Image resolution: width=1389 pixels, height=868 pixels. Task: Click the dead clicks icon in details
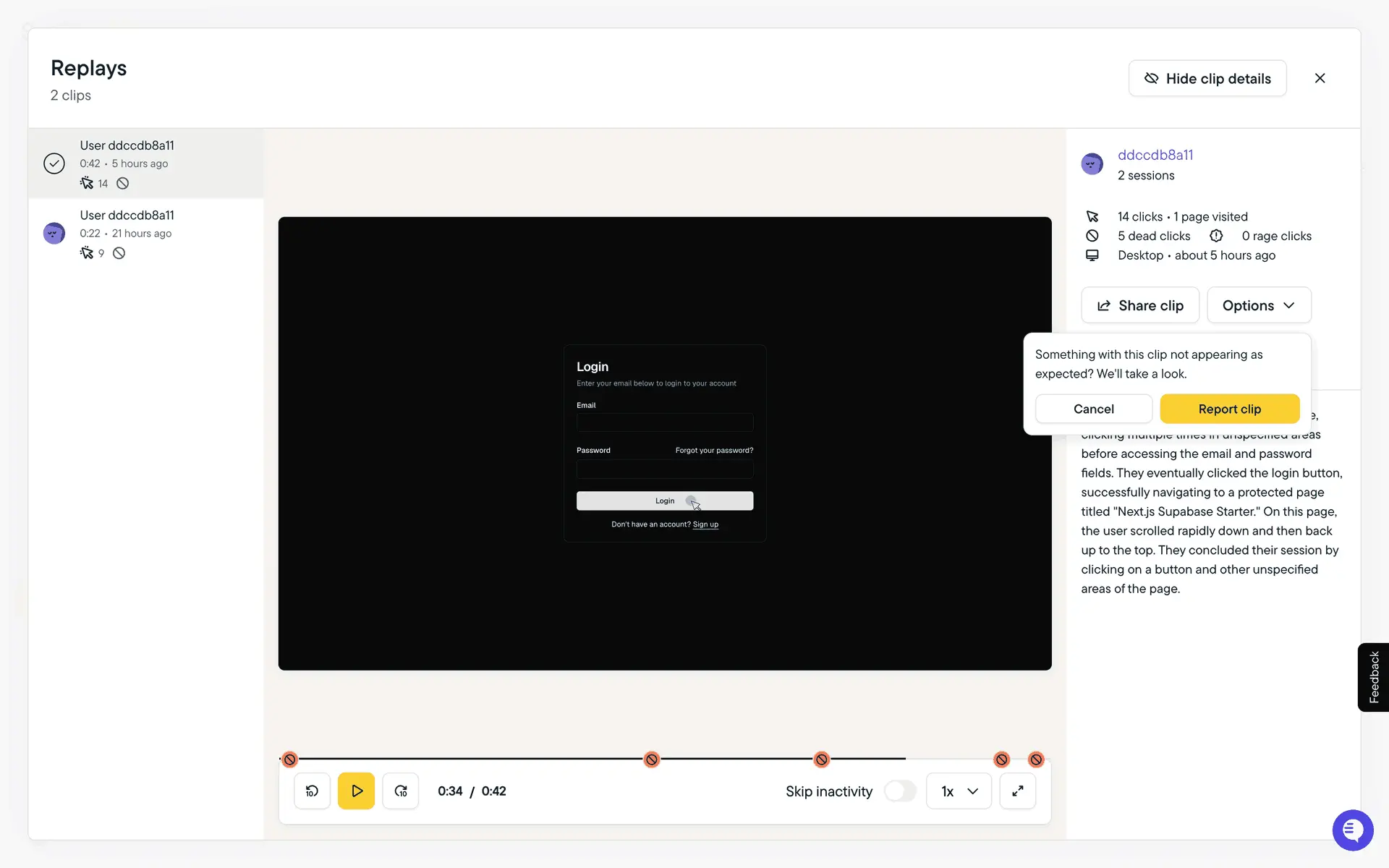[x=1092, y=236]
